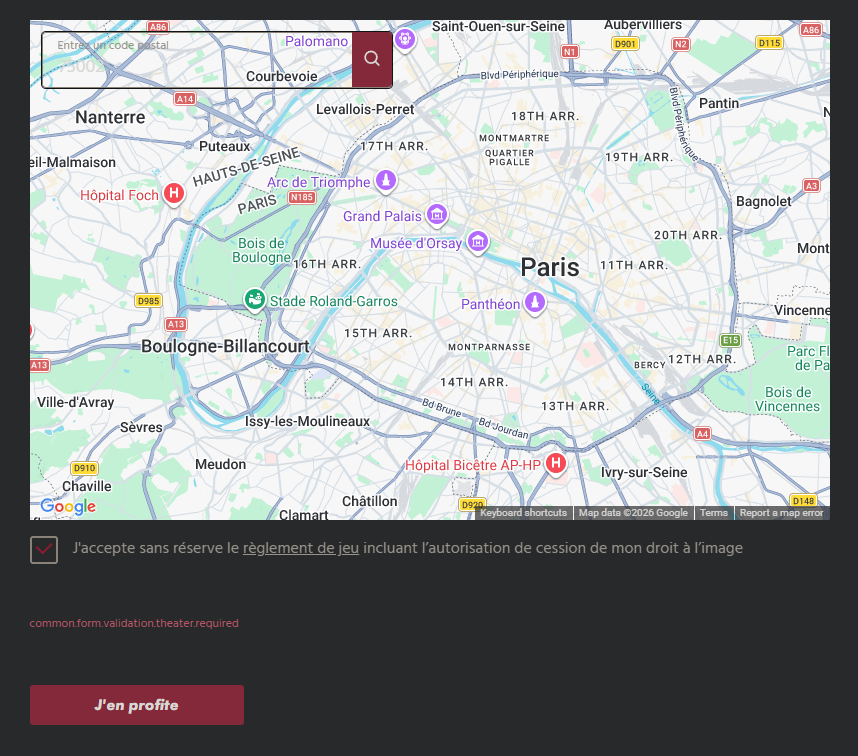This screenshot has width=858, height=756.
Task: Click the 11TH ARR. label
Action: tap(634, 265)
